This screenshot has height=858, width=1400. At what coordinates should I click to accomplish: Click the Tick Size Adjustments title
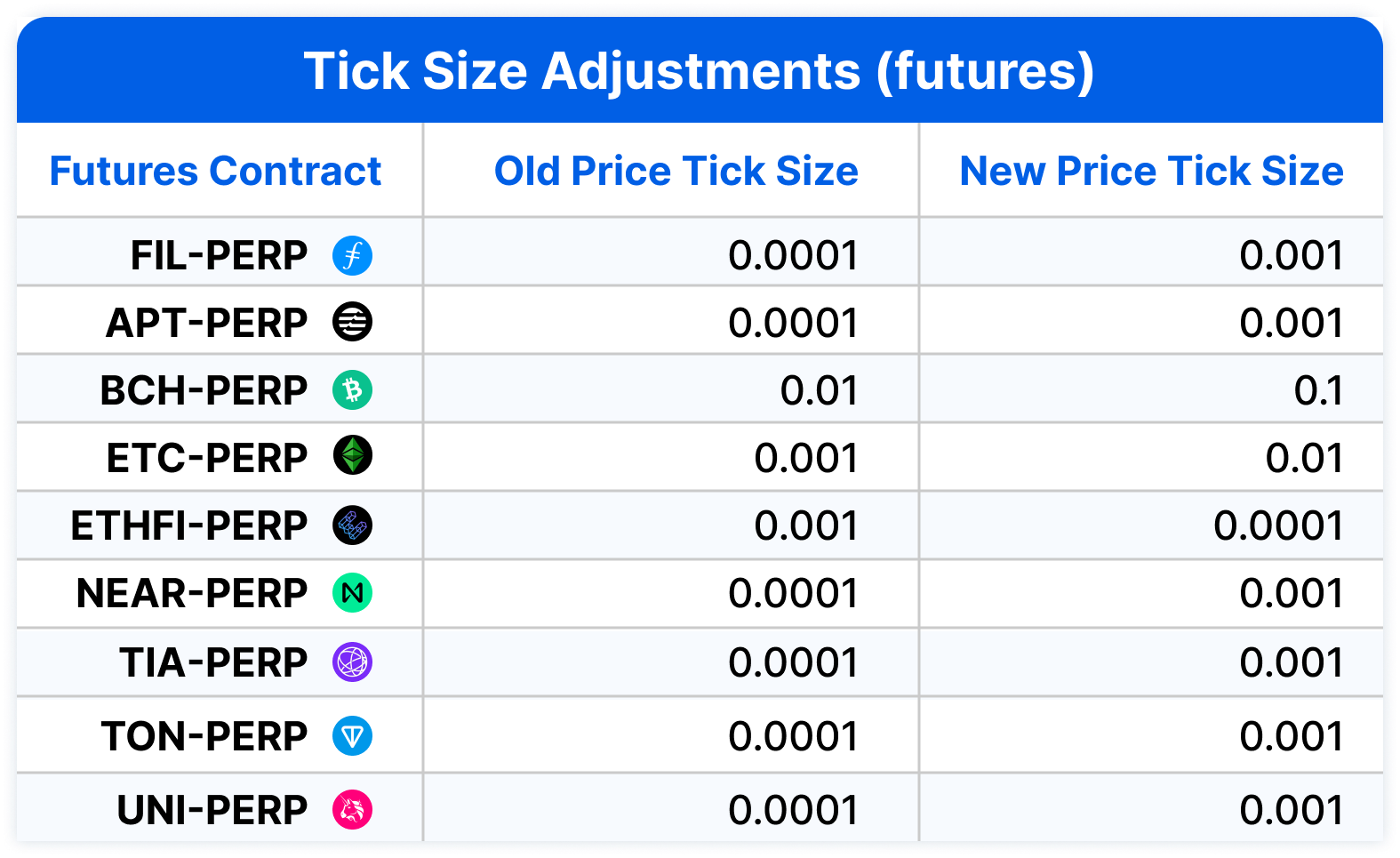pyautogui.click(x=699, y=71)
